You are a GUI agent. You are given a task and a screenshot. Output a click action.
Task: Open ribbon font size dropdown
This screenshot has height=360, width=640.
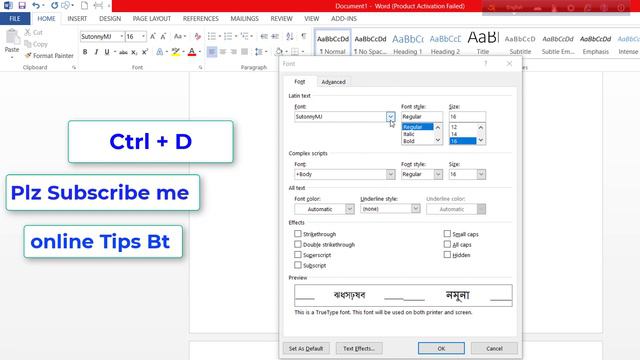point(143,36)
